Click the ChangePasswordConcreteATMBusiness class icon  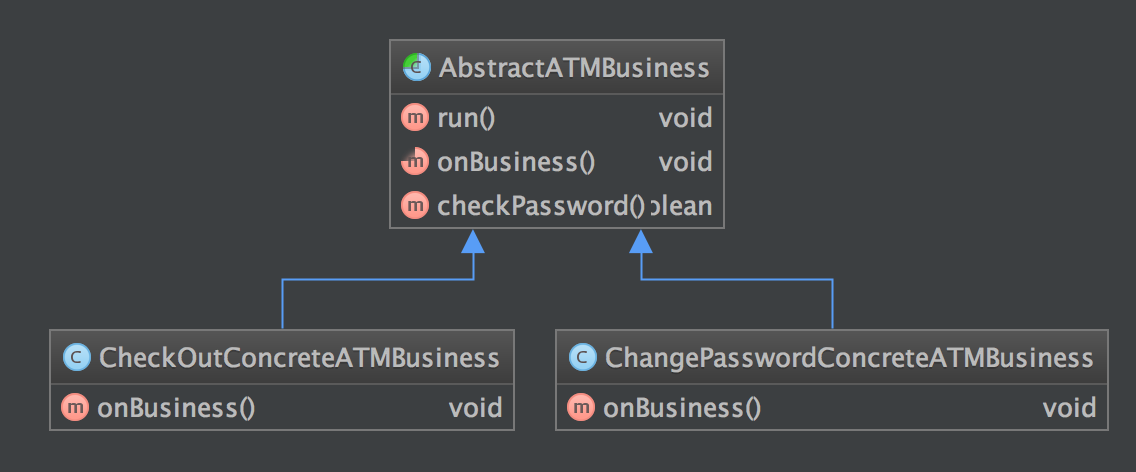pyautogui.click(x=581, y=357)
